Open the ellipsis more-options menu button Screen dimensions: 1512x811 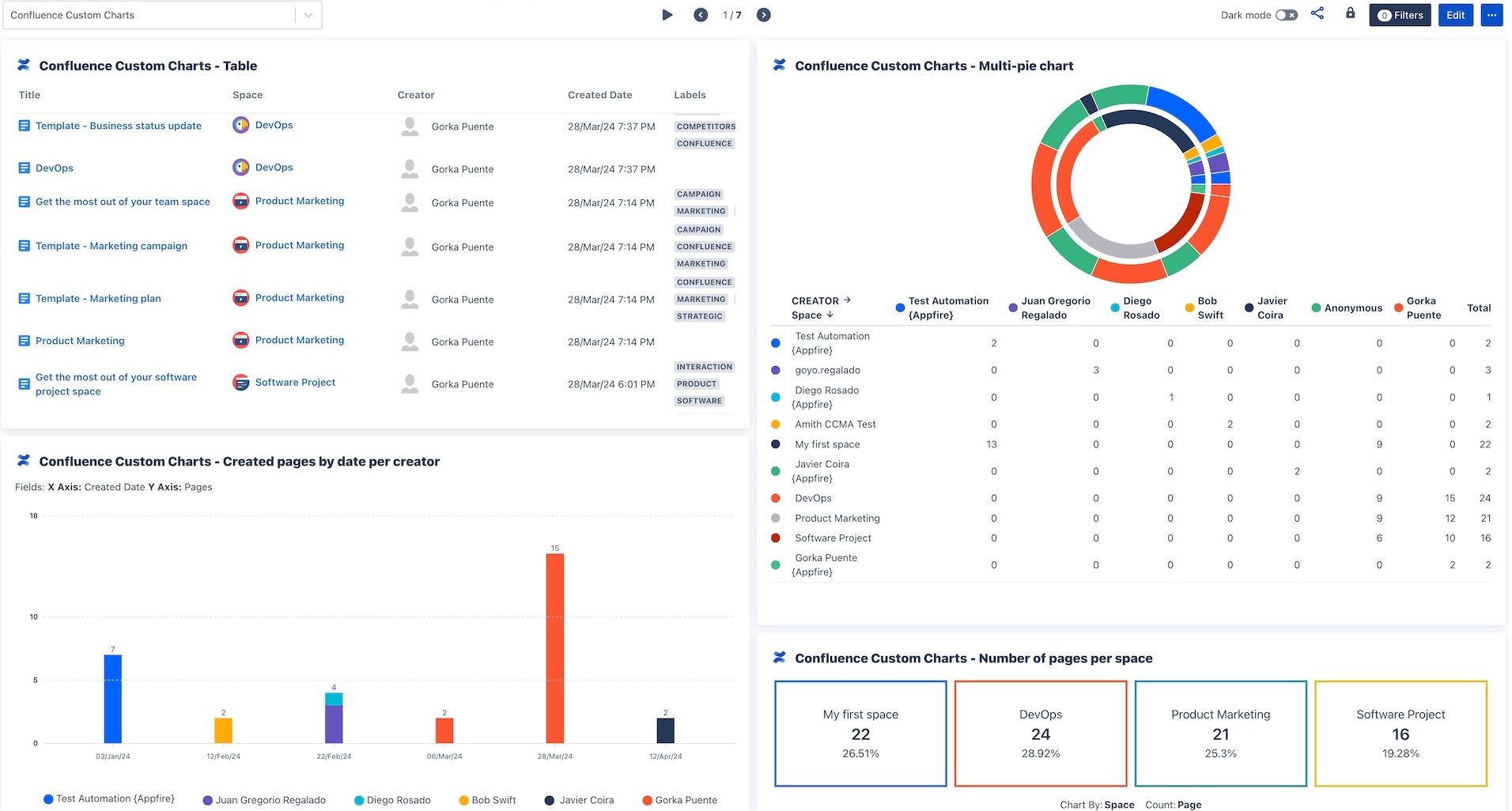[1491, 14]
